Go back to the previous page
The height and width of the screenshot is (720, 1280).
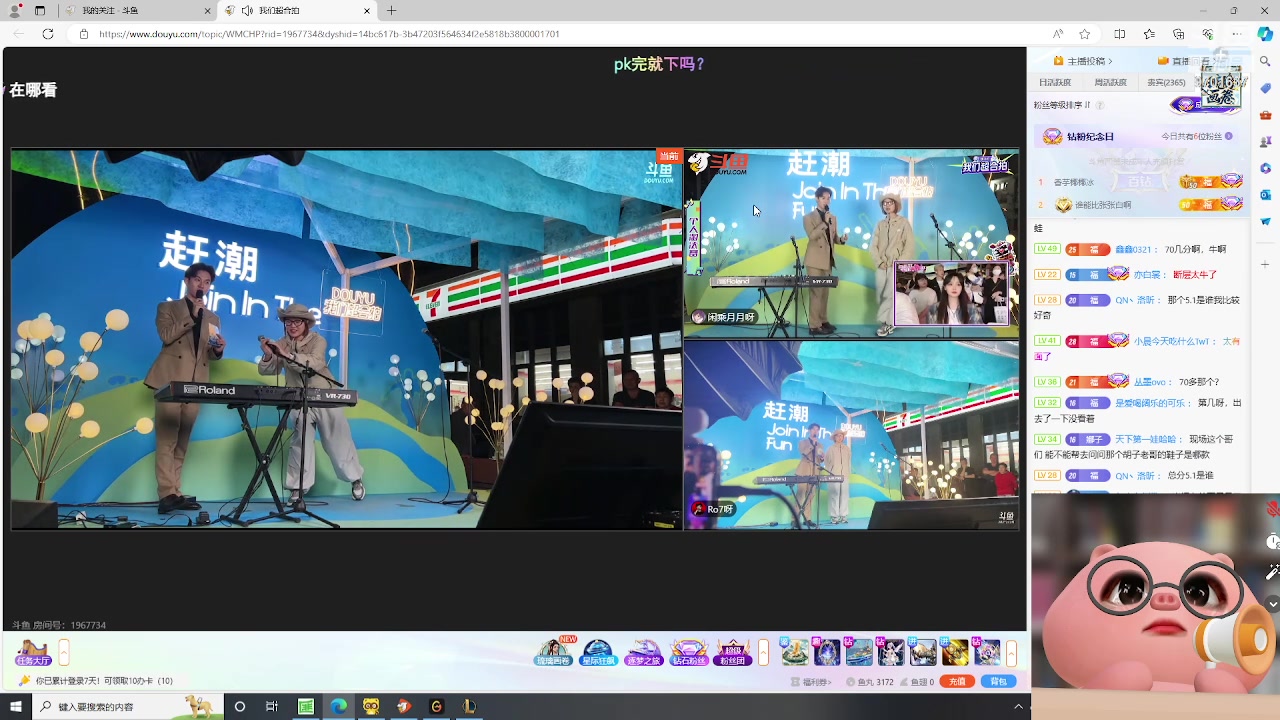(17, 34)
